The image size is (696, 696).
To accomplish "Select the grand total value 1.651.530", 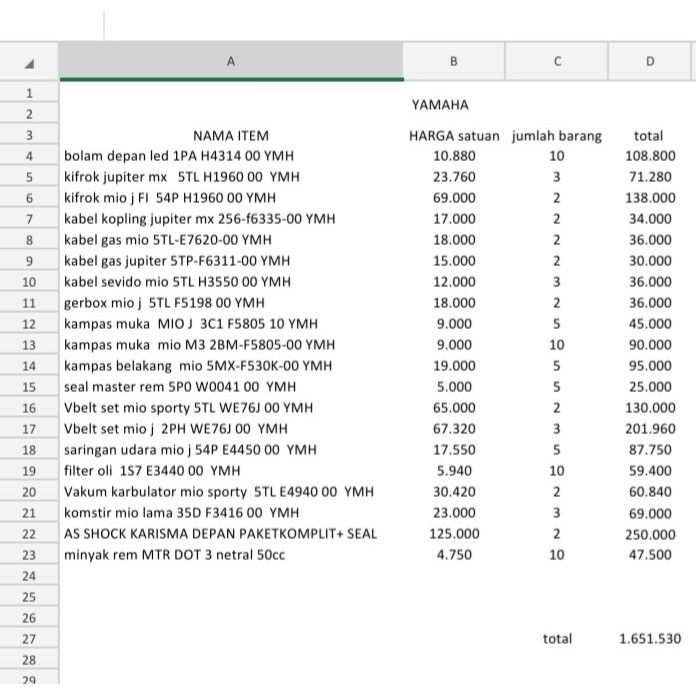I will tap(650, 639).
